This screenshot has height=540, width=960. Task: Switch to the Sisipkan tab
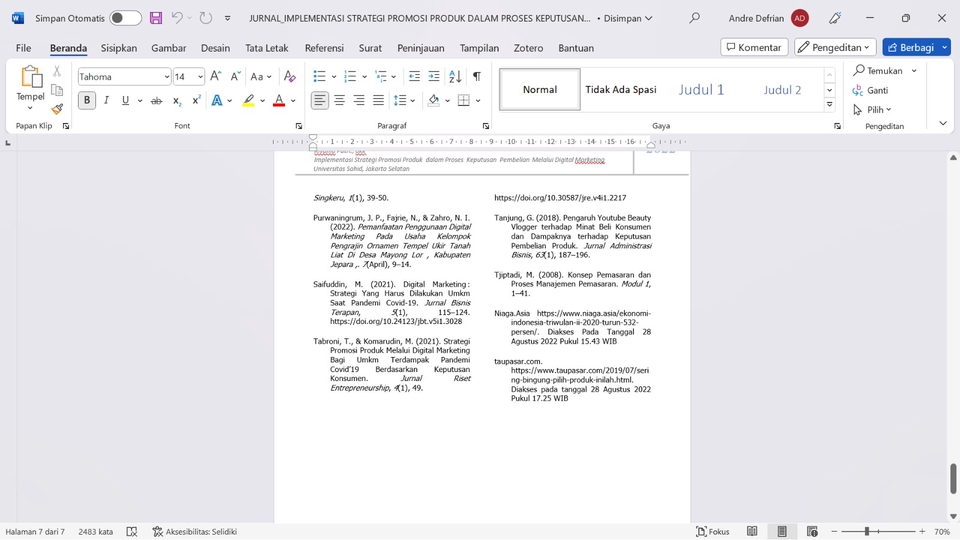pos(119,48)
